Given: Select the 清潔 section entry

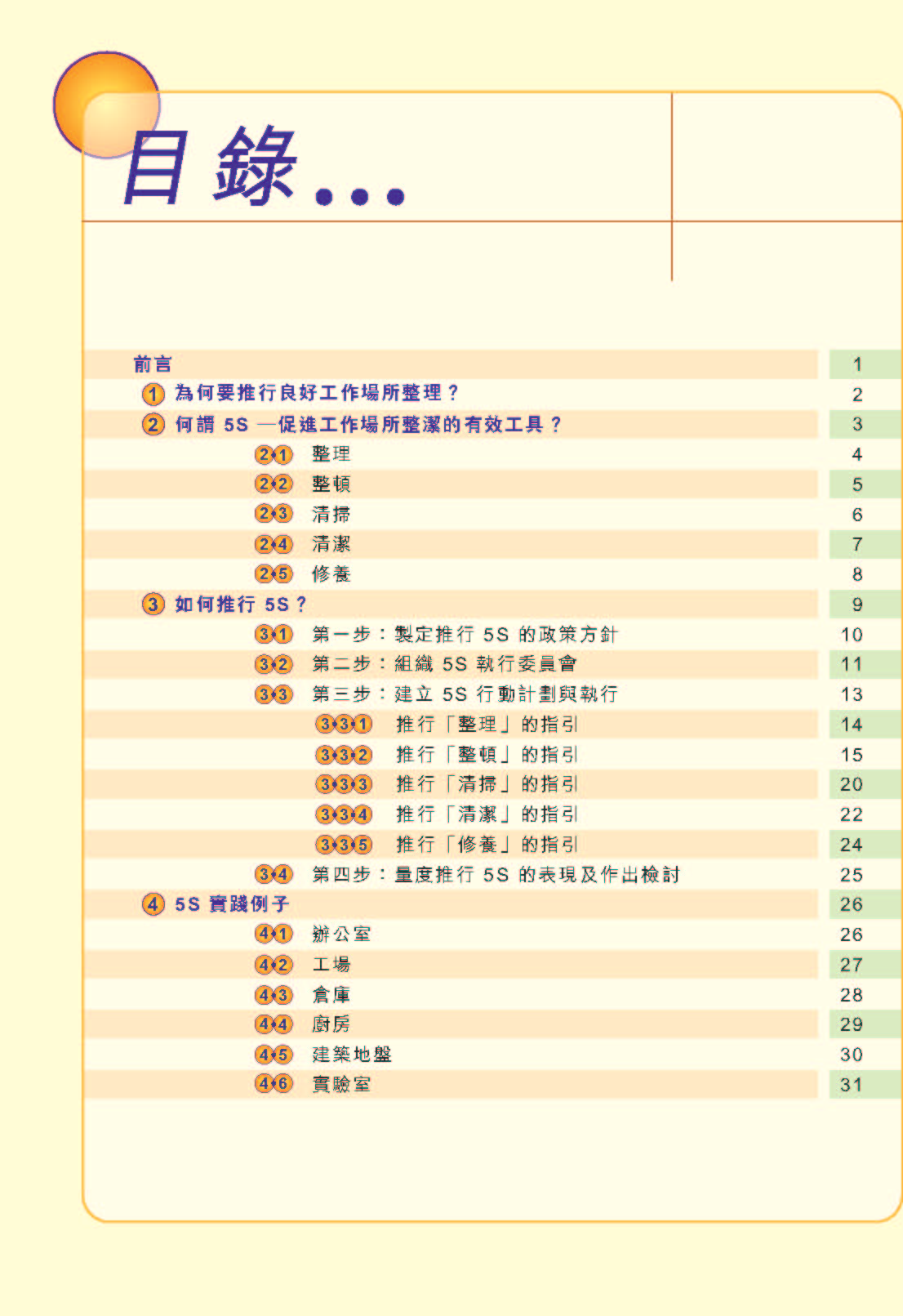Looking at the screenshot, I should [x=331, y=545].
